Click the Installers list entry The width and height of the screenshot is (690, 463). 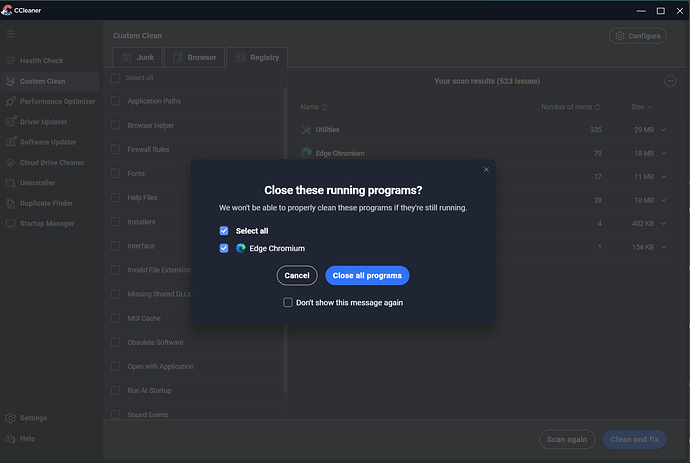click(x=141, y=222)
